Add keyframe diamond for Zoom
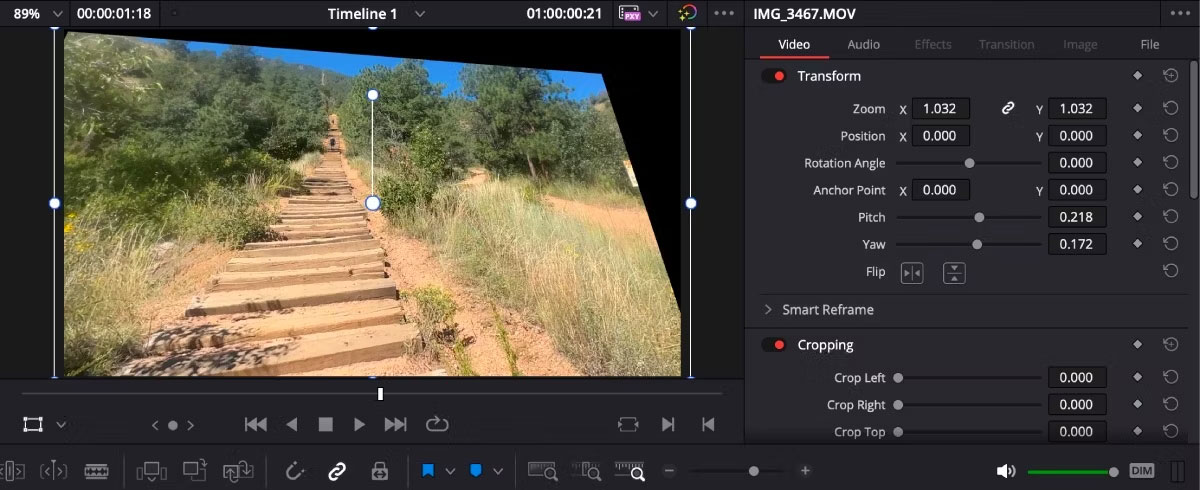This screenshot has height=490, width=1200. pyautogui.click(x=1137, y=109)
